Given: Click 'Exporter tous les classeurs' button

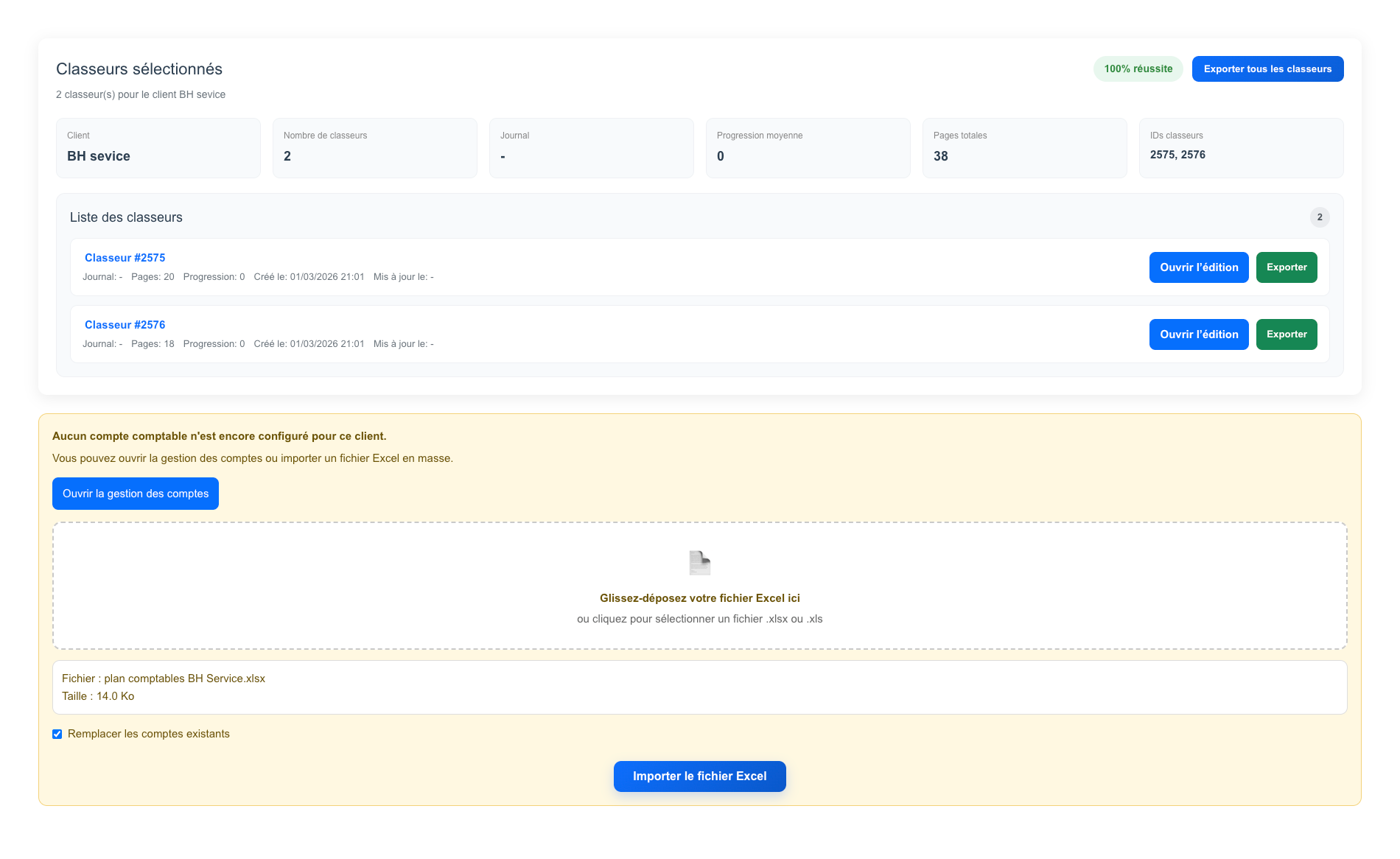Looking at the screenshot, I should coord(1267,69).
